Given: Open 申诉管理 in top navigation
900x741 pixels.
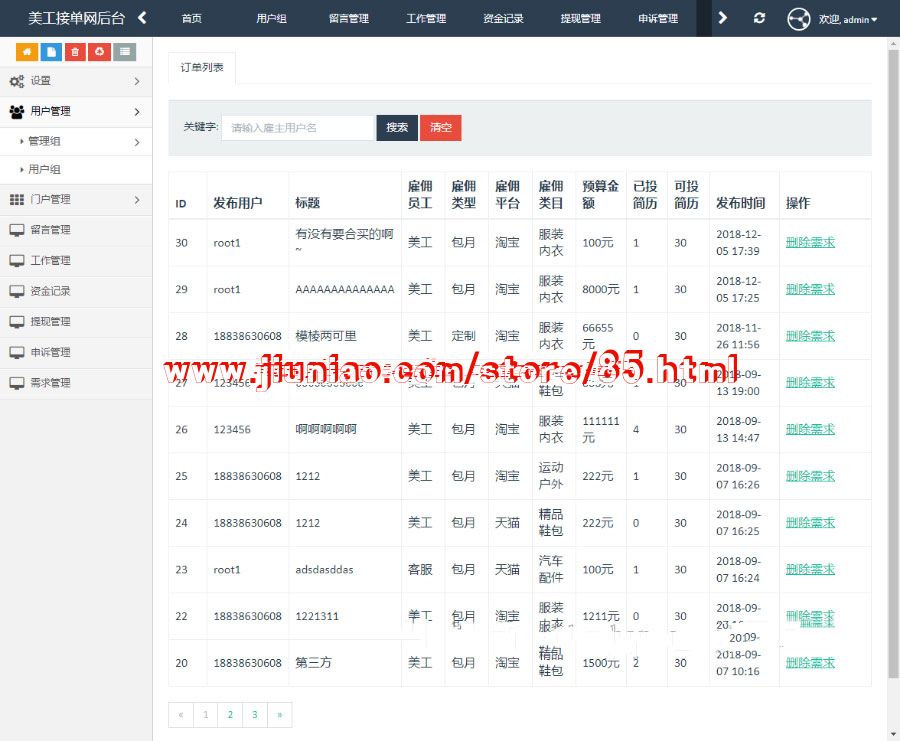Looking at the screenshot, I should click(x=658, y=18).
